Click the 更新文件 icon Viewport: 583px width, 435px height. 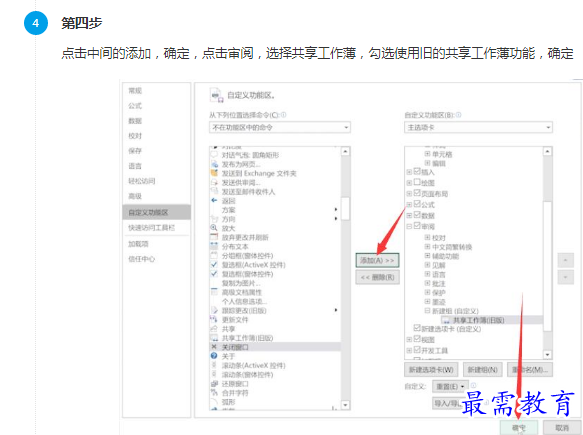214,319
